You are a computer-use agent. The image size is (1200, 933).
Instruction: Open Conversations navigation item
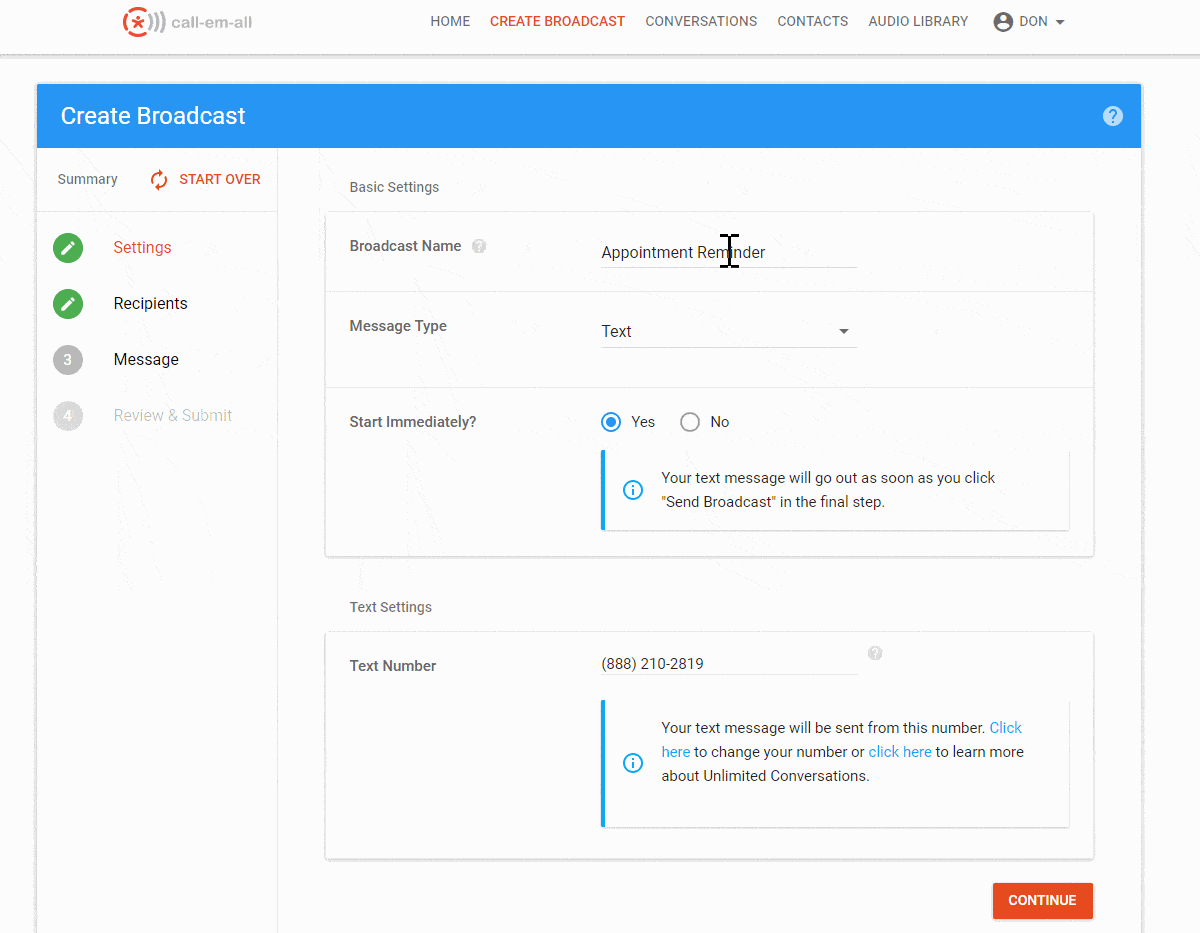coord(701,21)
